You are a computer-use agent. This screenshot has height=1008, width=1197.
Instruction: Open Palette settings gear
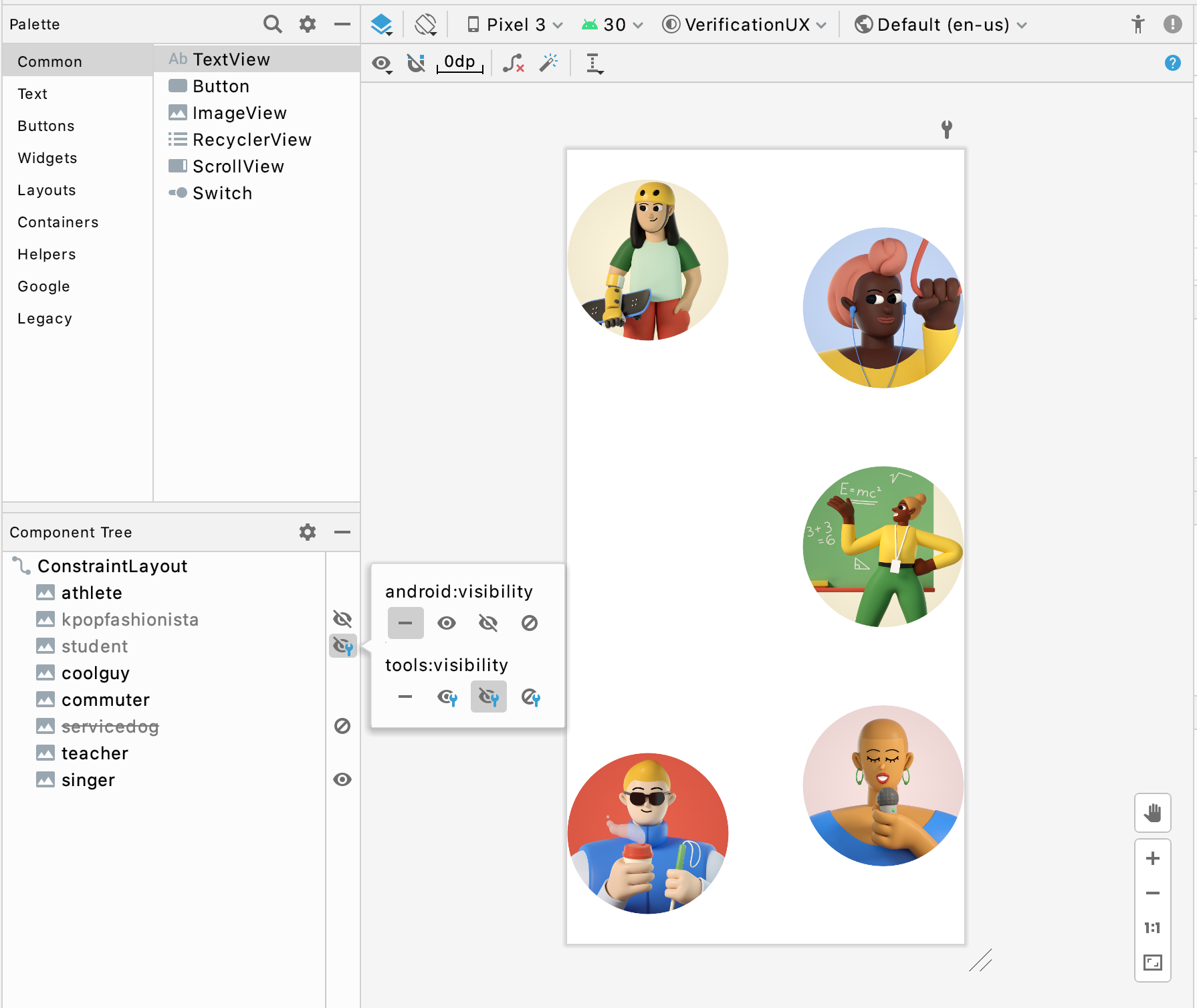308,24
